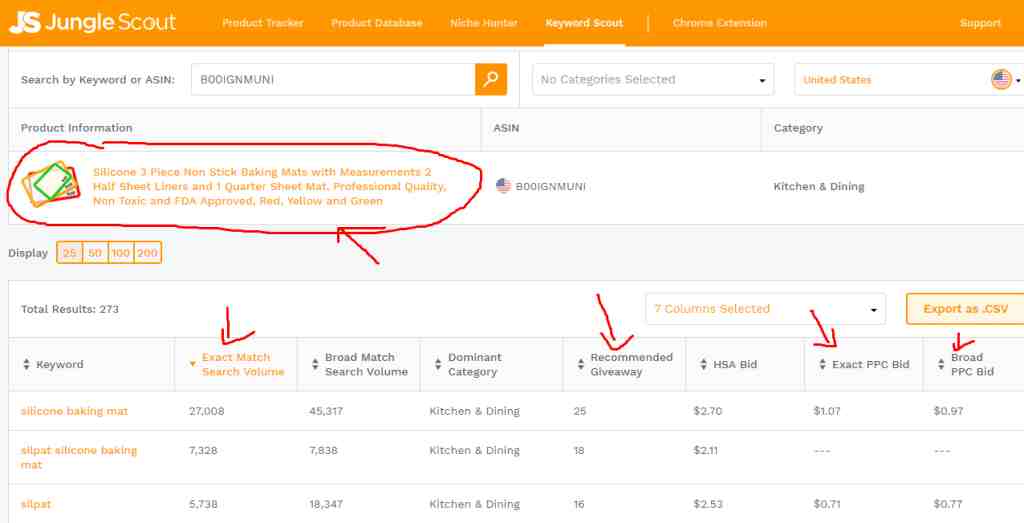Screen dimensions: 1024x523
Task: Click Export as .CSV button
Action: (965, 309)
